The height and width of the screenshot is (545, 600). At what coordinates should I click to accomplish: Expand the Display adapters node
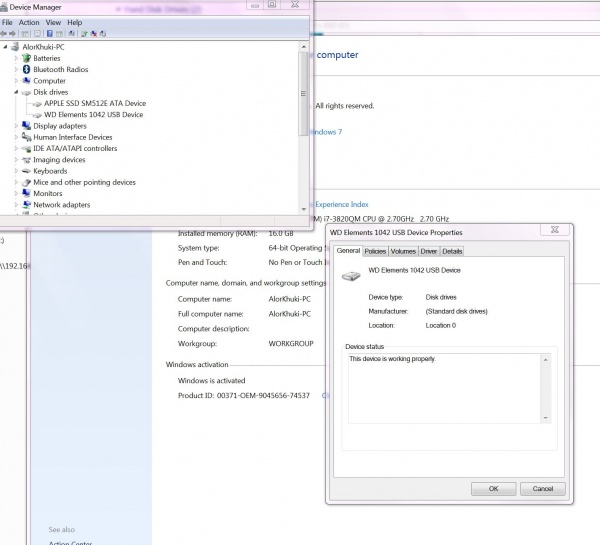point(16,126)
